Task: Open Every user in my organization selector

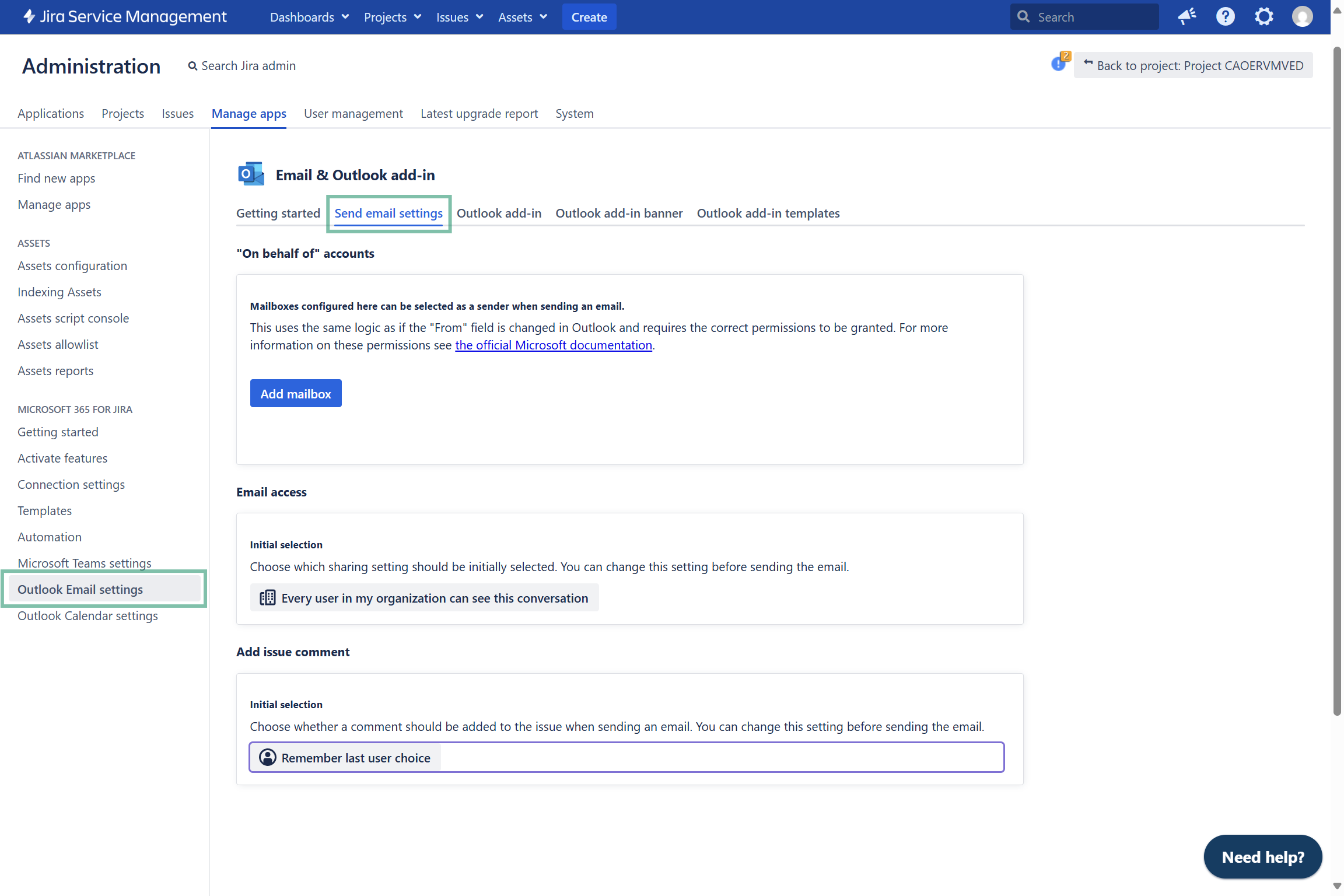Action: point(424,598)
